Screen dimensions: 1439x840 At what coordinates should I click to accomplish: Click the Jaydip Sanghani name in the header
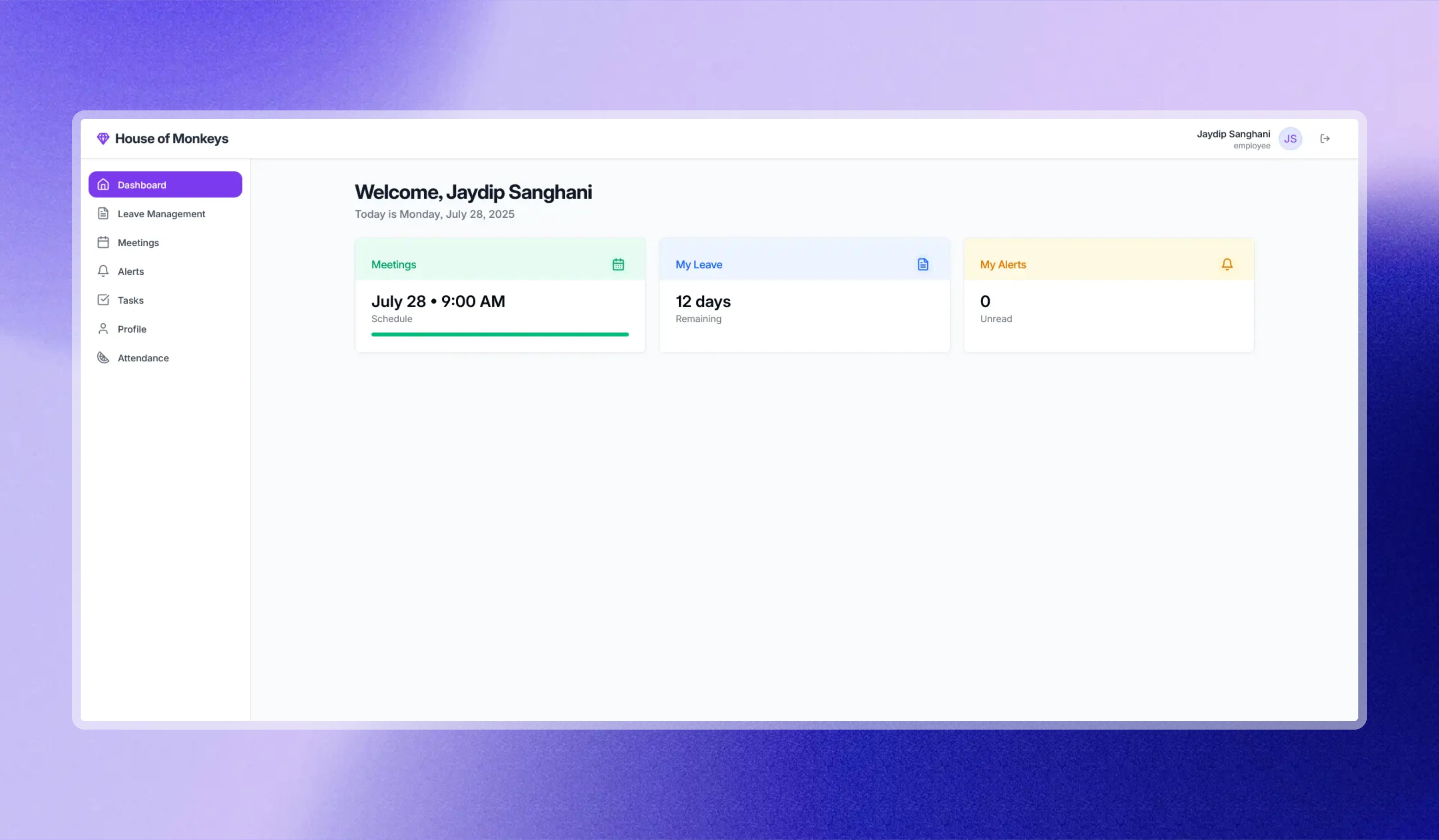tap(1233, 134)
